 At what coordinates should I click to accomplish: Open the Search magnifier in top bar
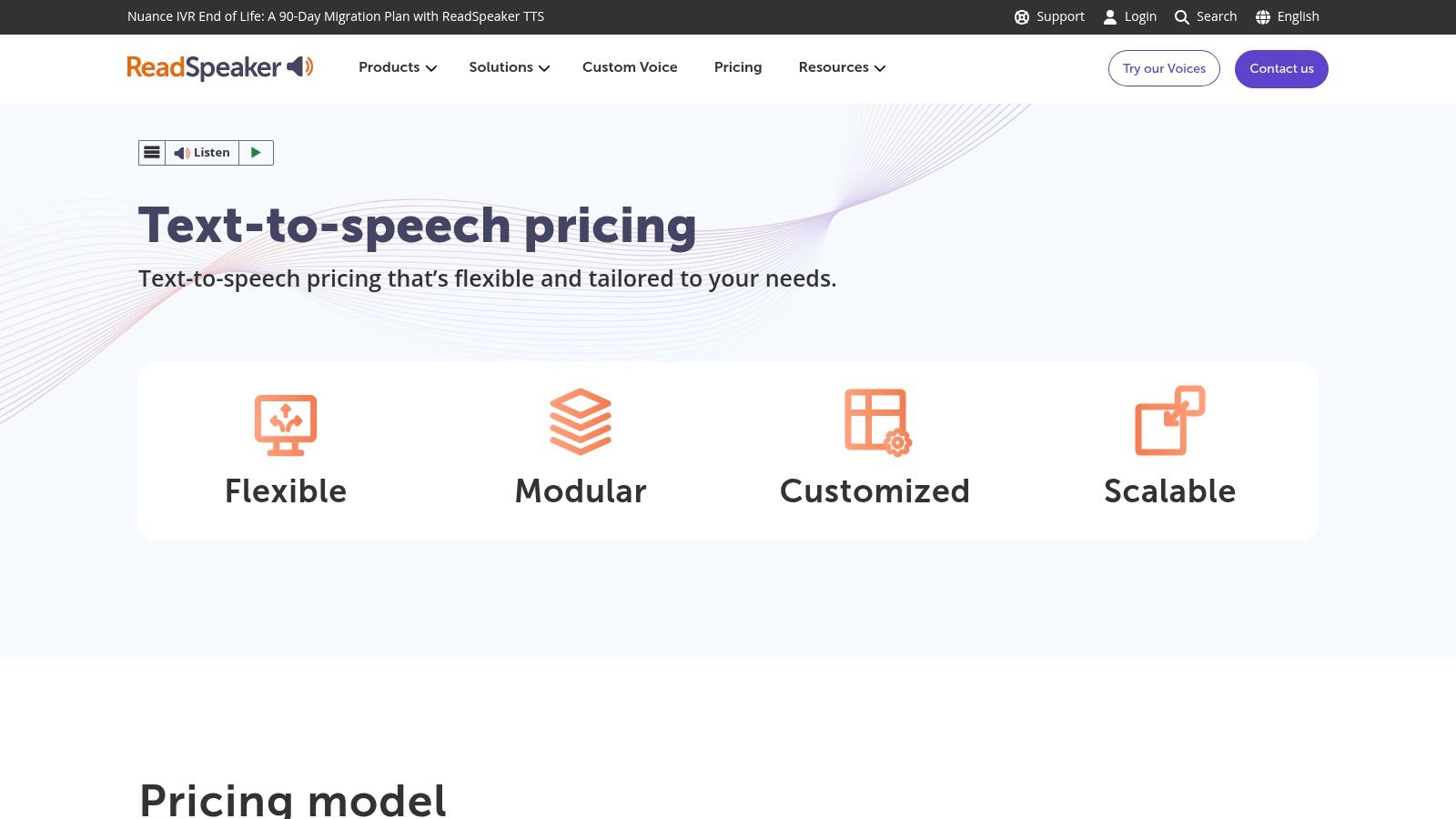coord(1182,16)
